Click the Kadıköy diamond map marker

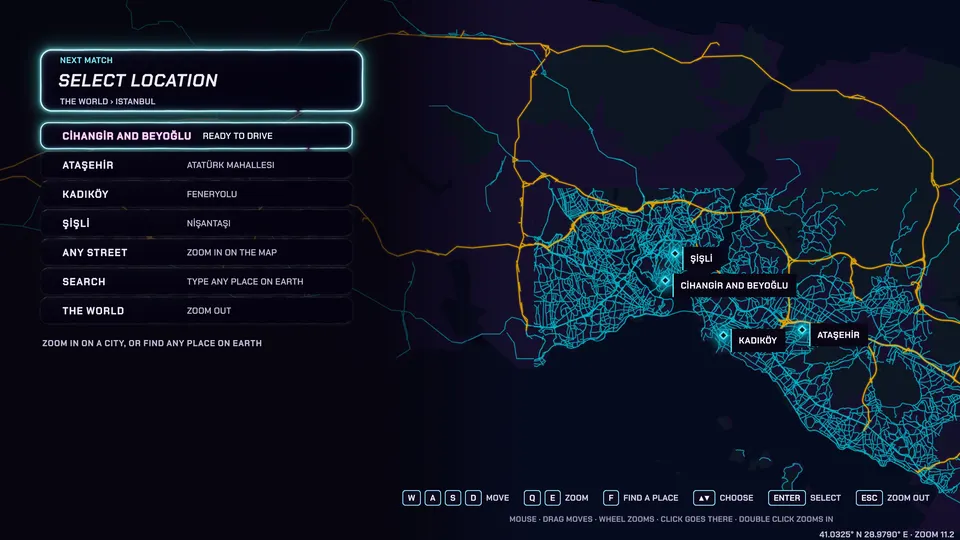click(723, 336)
